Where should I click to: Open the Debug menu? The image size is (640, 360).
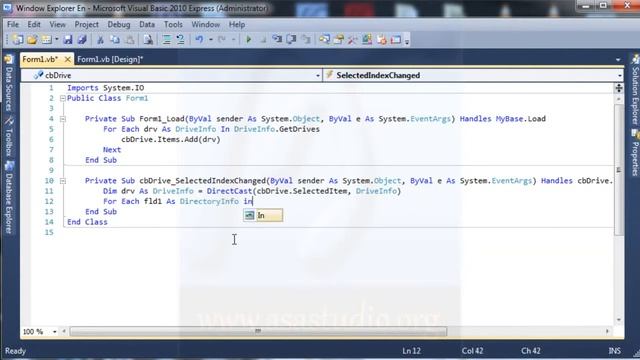click(x=119, y=24)
